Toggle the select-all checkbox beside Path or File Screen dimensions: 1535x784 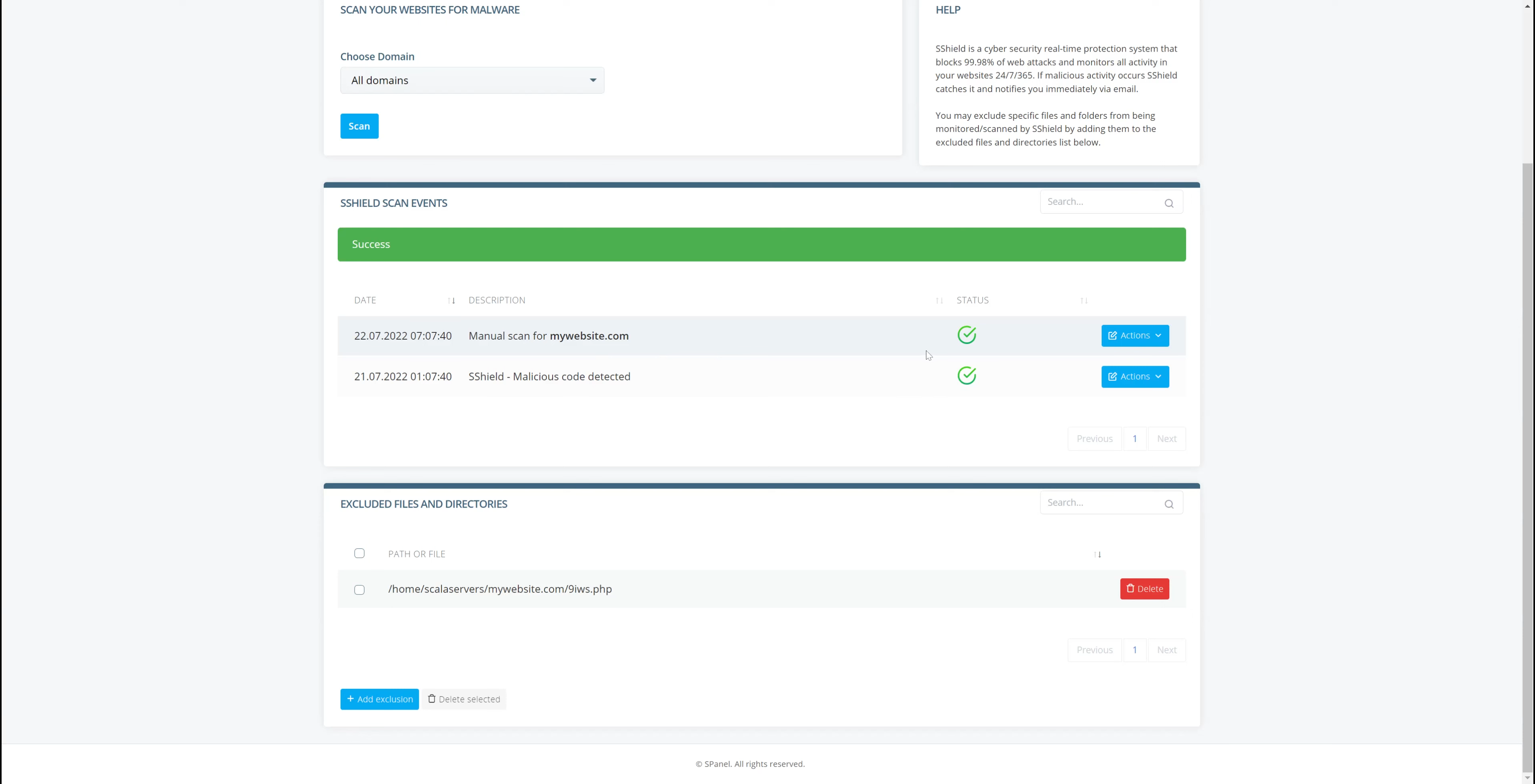[x=359, y=554]
